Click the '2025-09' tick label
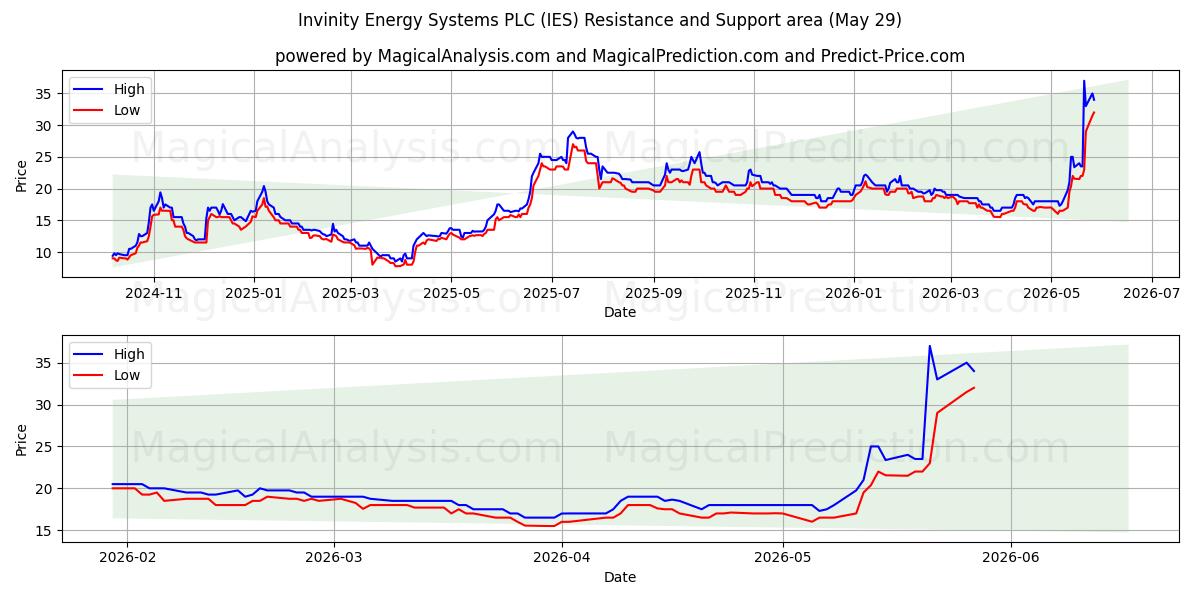Viewport: 1200px width, 600px height. pos(654,293)
